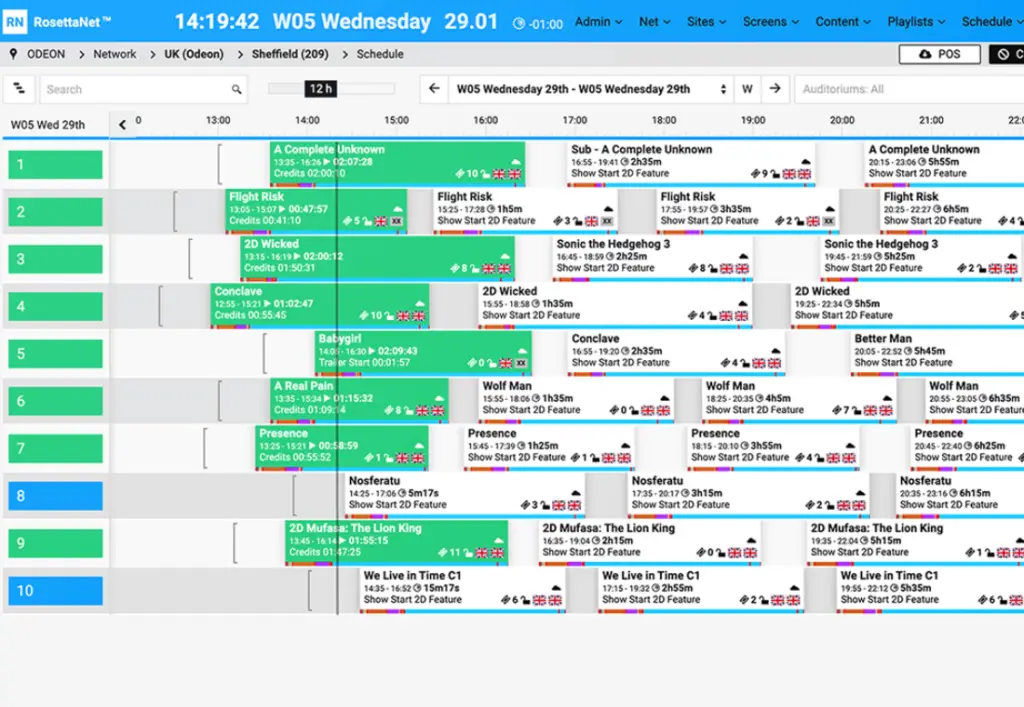
Task: Open the 2D Mufasa: The Lion King 19:35 show
Action: click(915, 541)
